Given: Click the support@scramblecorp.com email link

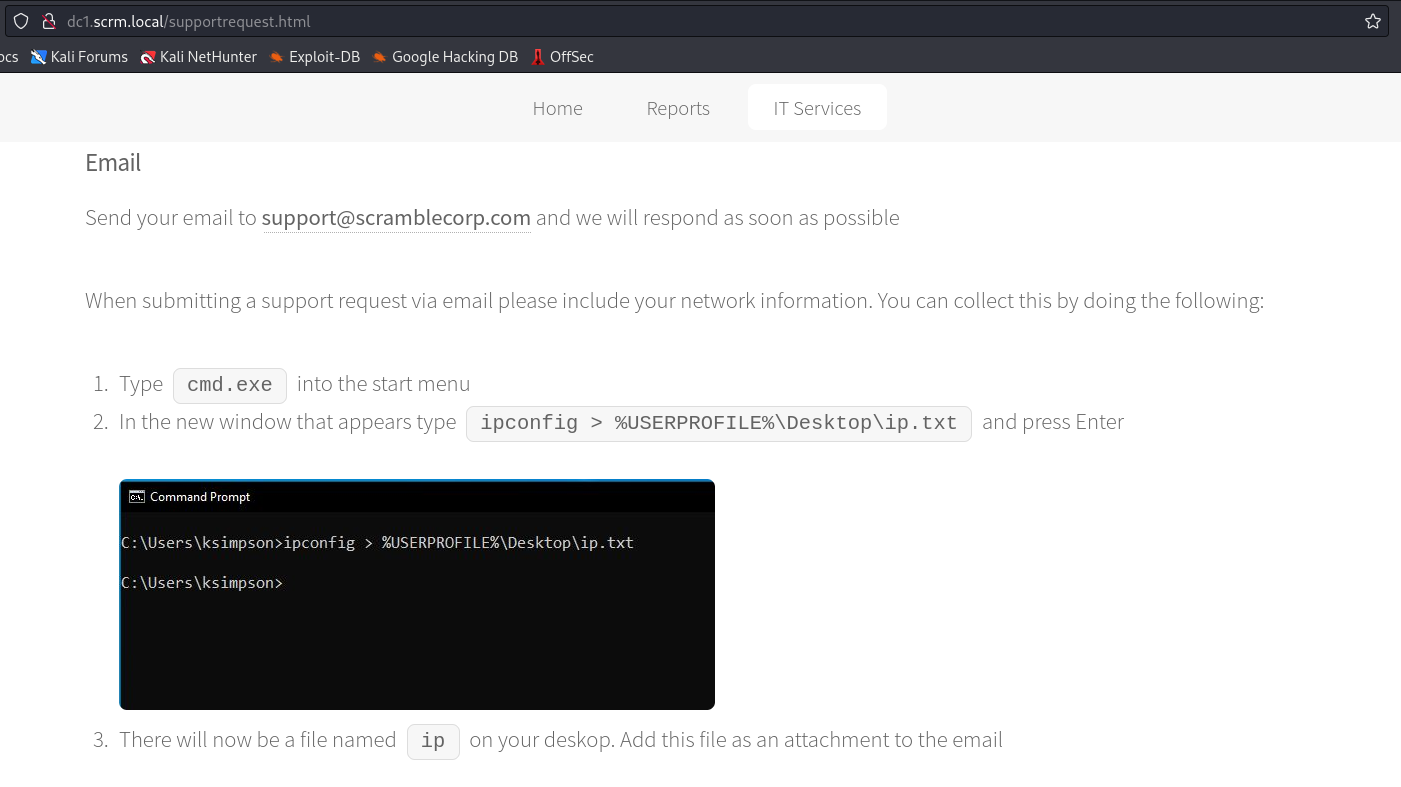Looking at the screenshot, I should [x=396, y=218].
